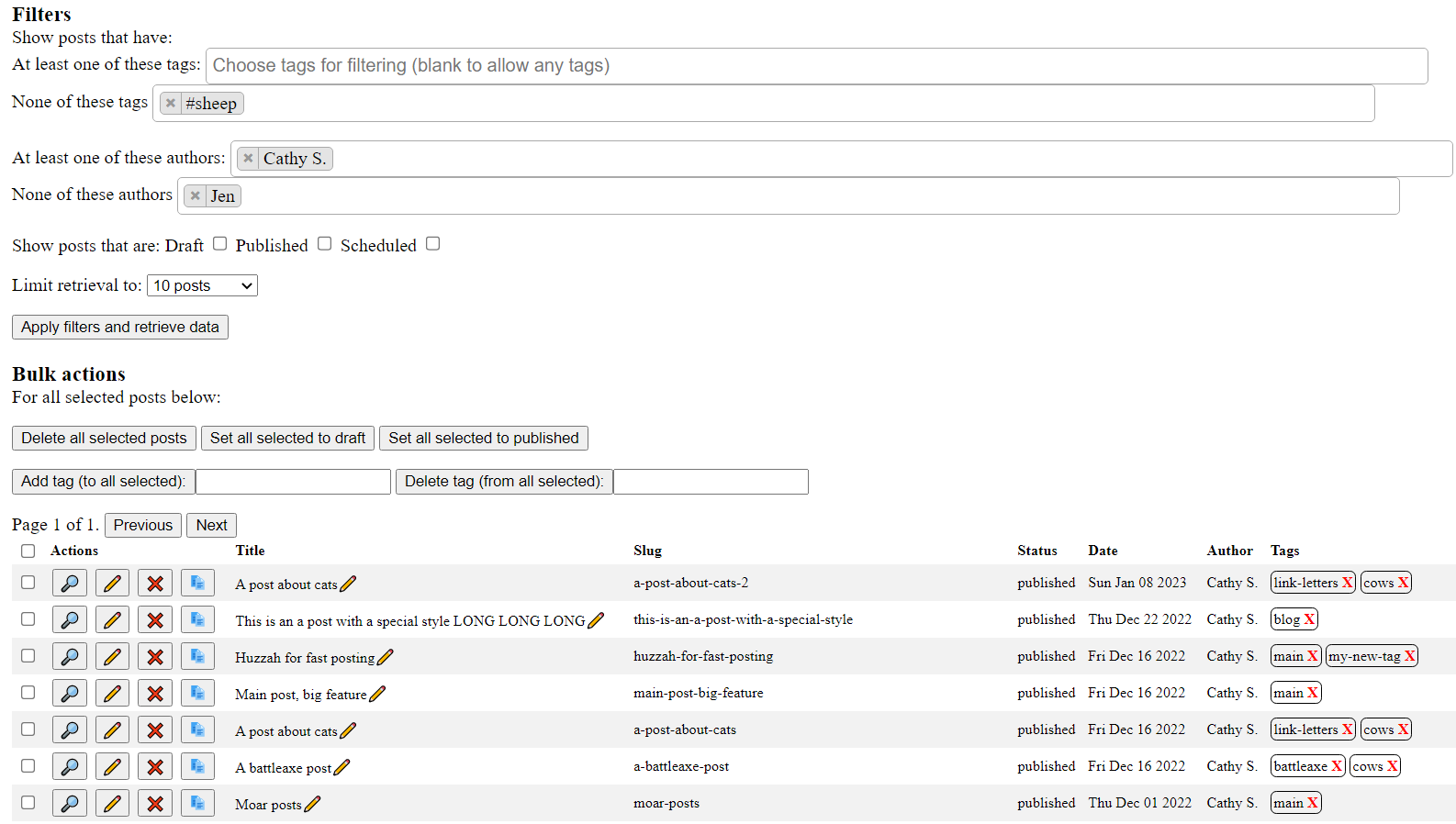This screenshot has width=1456, height=824.
Task: Go to the Next page
Action: [211, 526]
